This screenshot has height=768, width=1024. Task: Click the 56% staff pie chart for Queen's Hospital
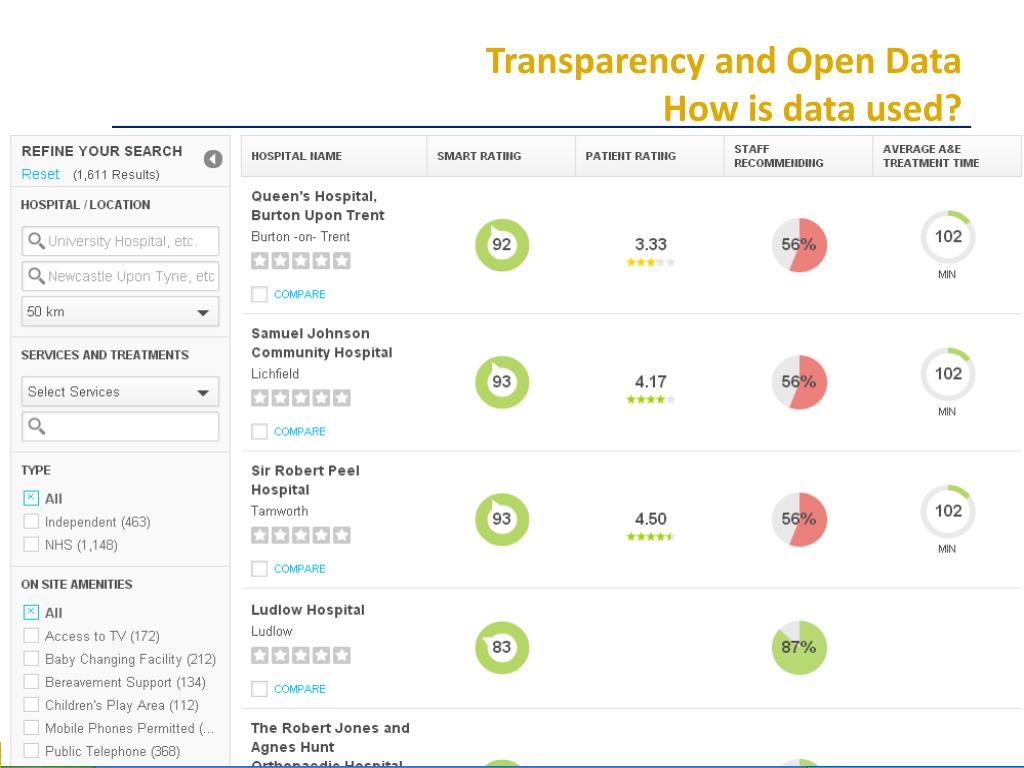799,245
